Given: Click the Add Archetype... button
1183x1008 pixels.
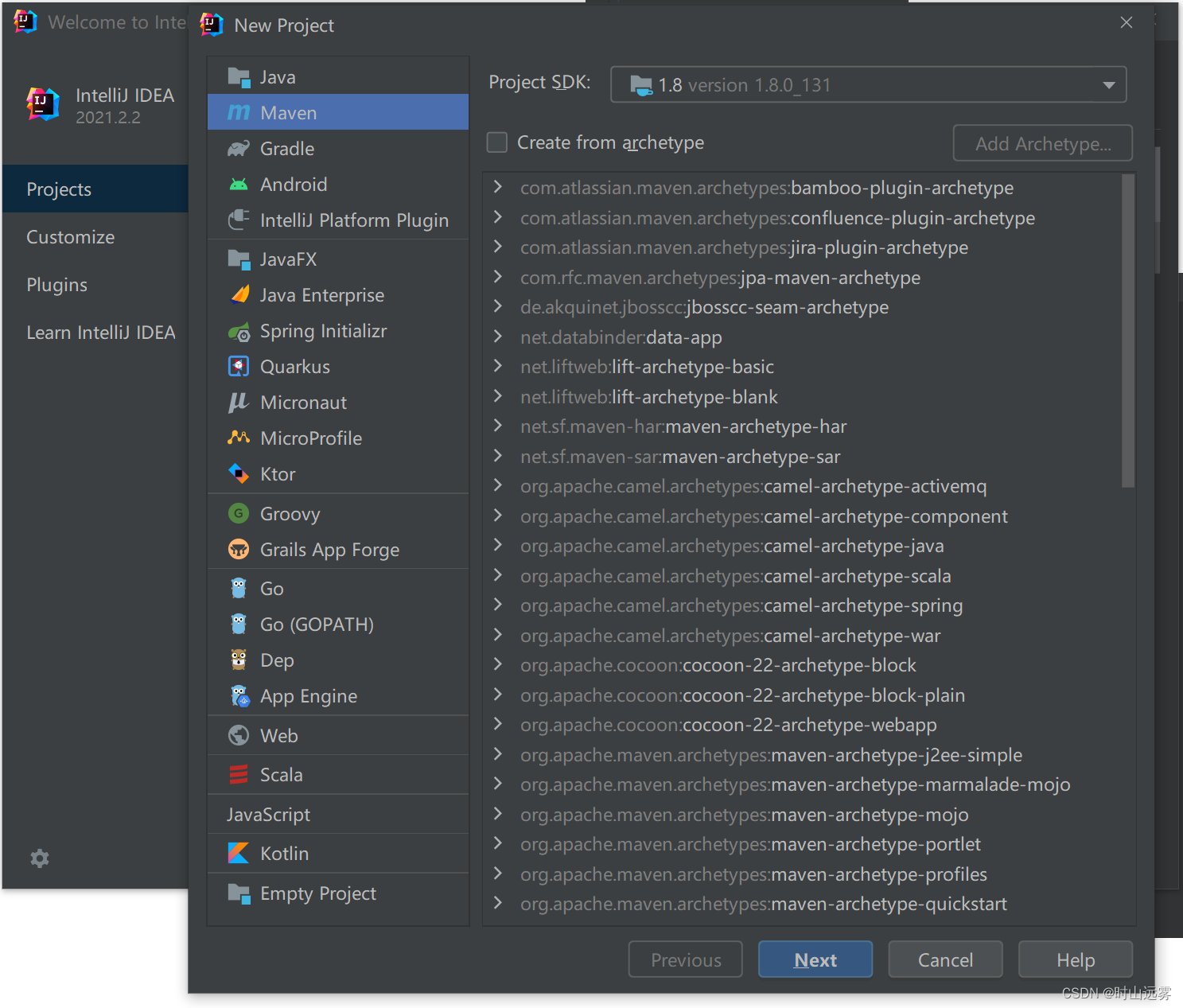Looking at the screenshot, I should pos(1043,143).
